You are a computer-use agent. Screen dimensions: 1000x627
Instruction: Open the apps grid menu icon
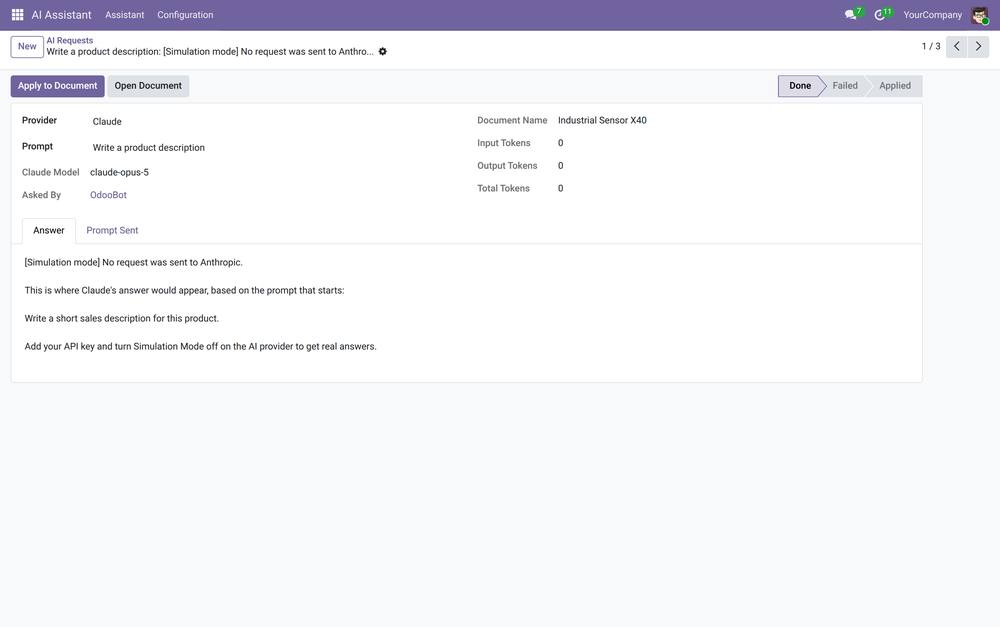(x=17, y=14)
